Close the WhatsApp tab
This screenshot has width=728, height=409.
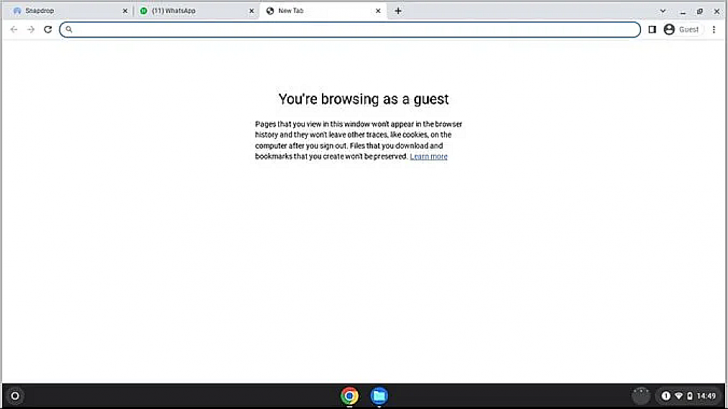[x=252, y=11]
